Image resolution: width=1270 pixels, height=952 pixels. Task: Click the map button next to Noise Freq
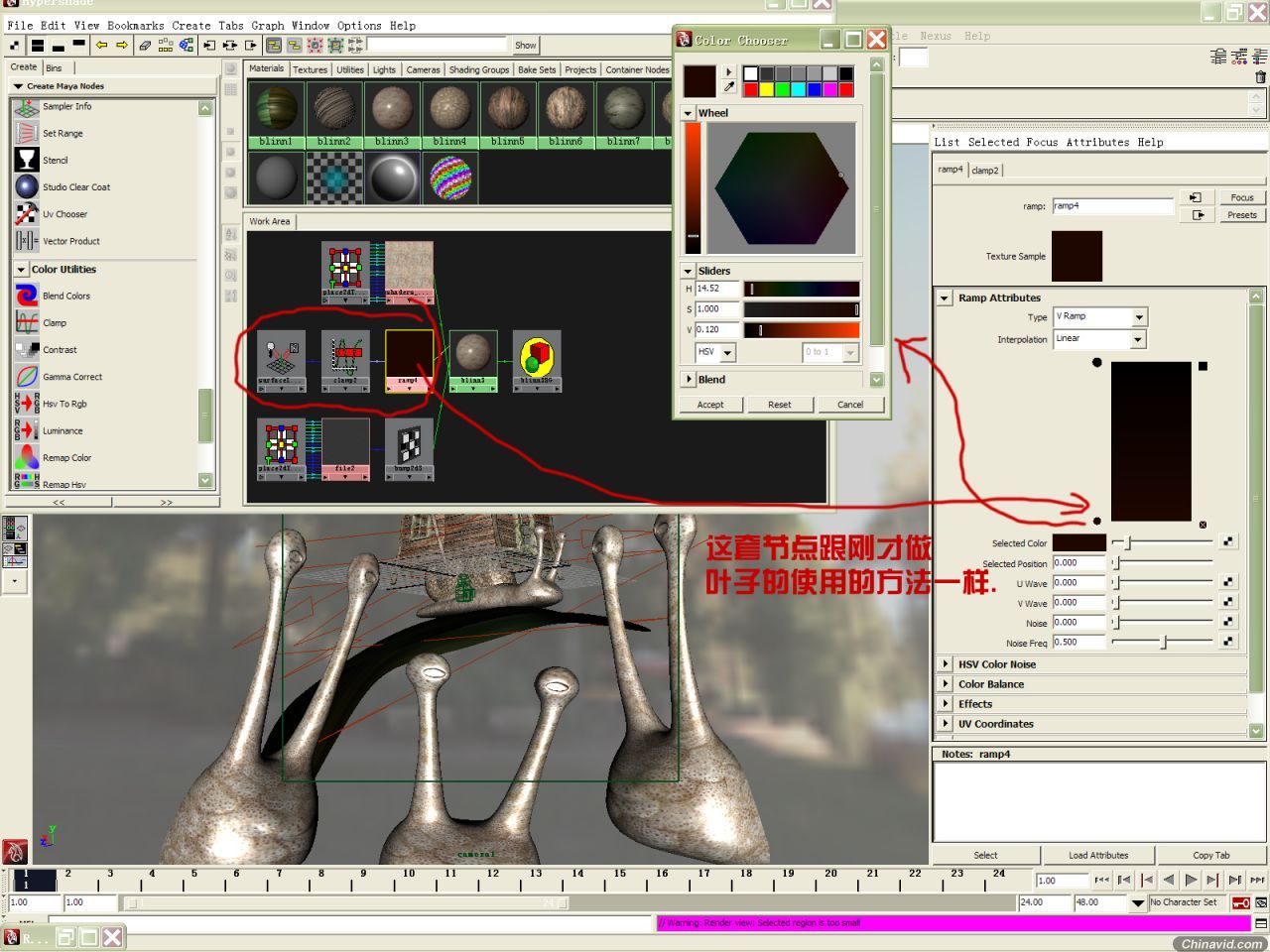tap(1228, 642)
